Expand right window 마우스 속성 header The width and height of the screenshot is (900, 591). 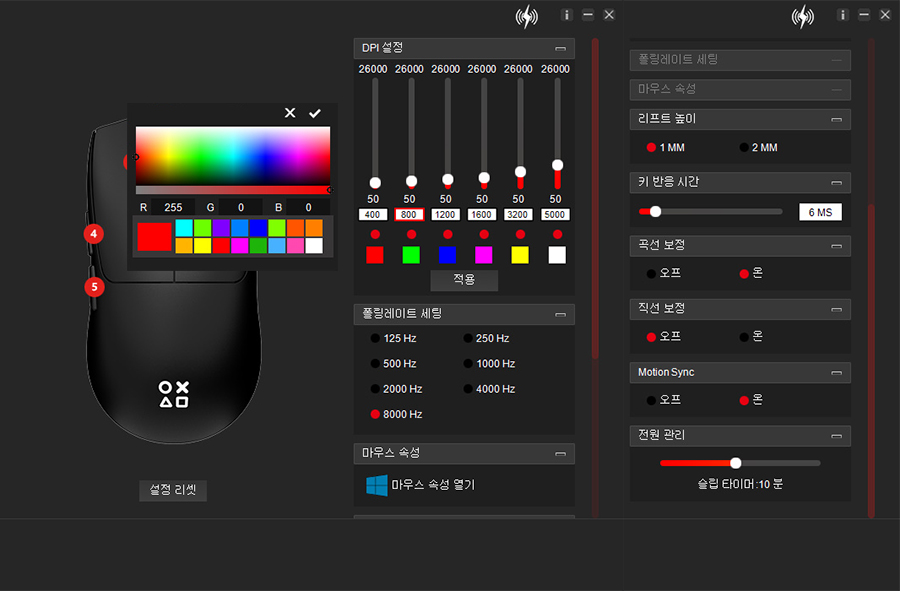click(740, 90)
